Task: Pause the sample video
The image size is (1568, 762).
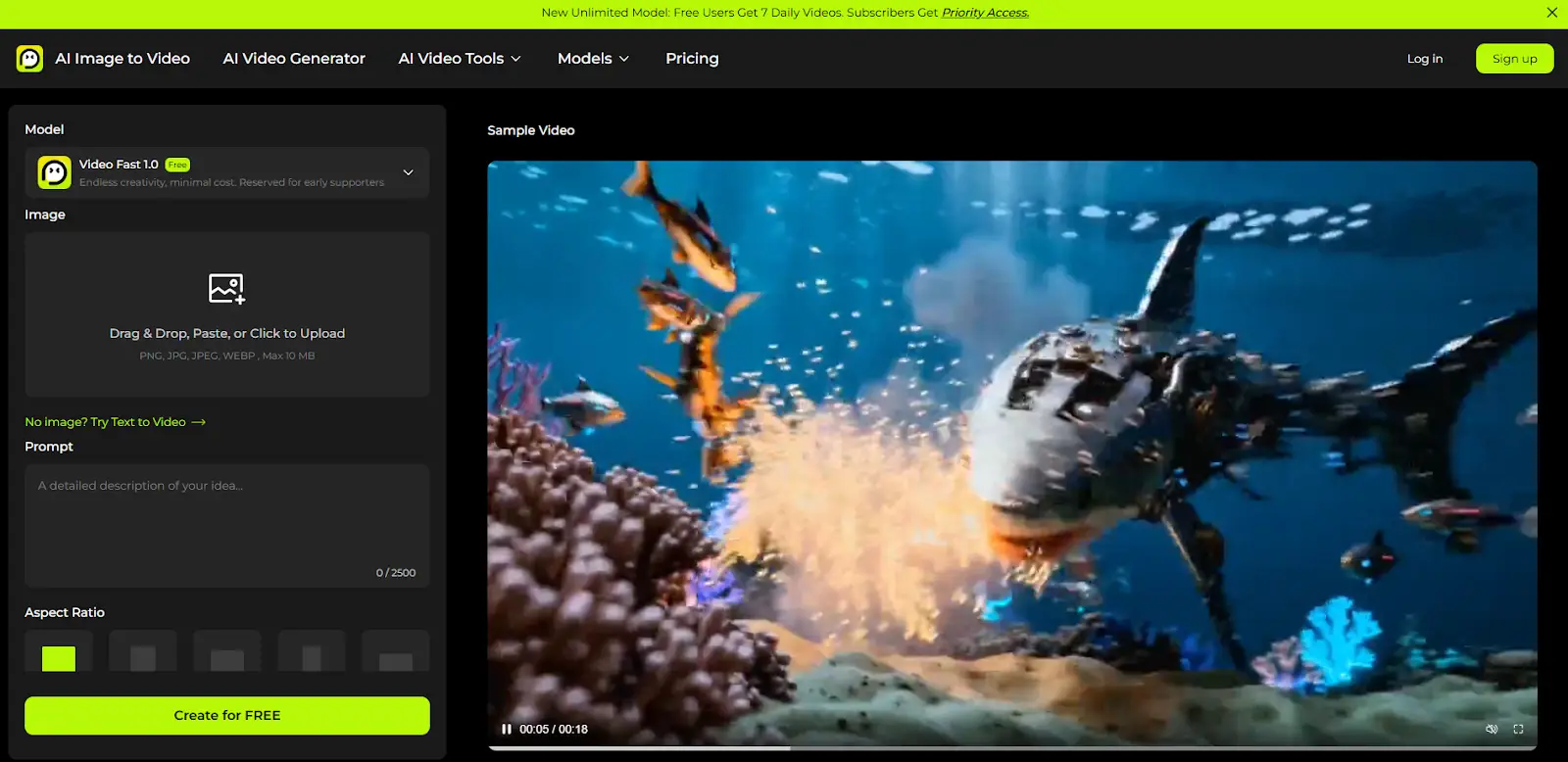Action: (507, 729)
